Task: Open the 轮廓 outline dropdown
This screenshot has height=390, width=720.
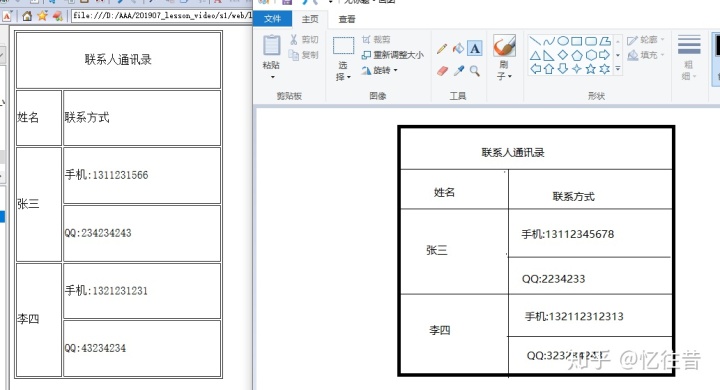Action: (x=646, y=40)
